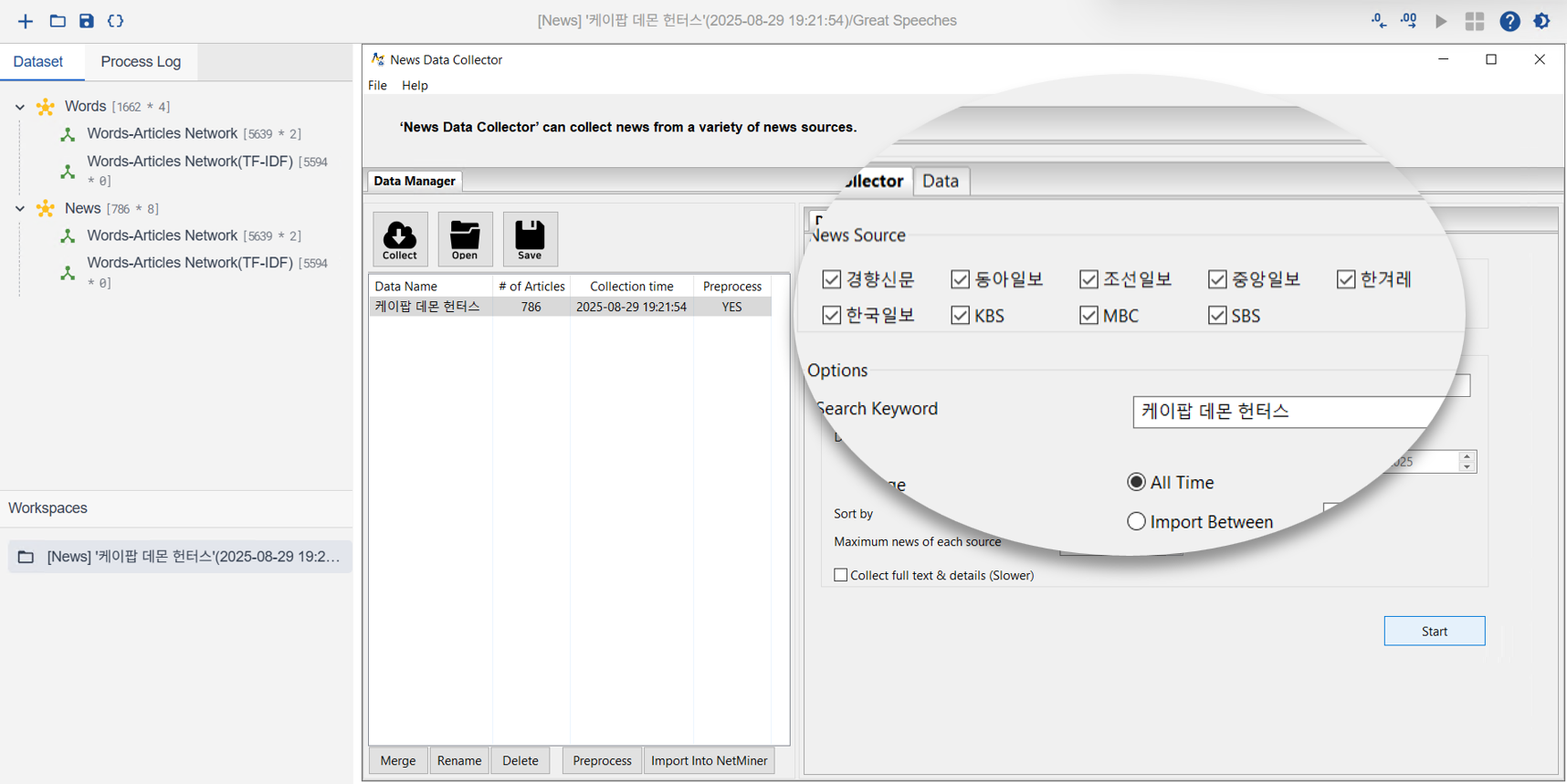Decrease decimal places with the toolbar icon

[1379, 20]
